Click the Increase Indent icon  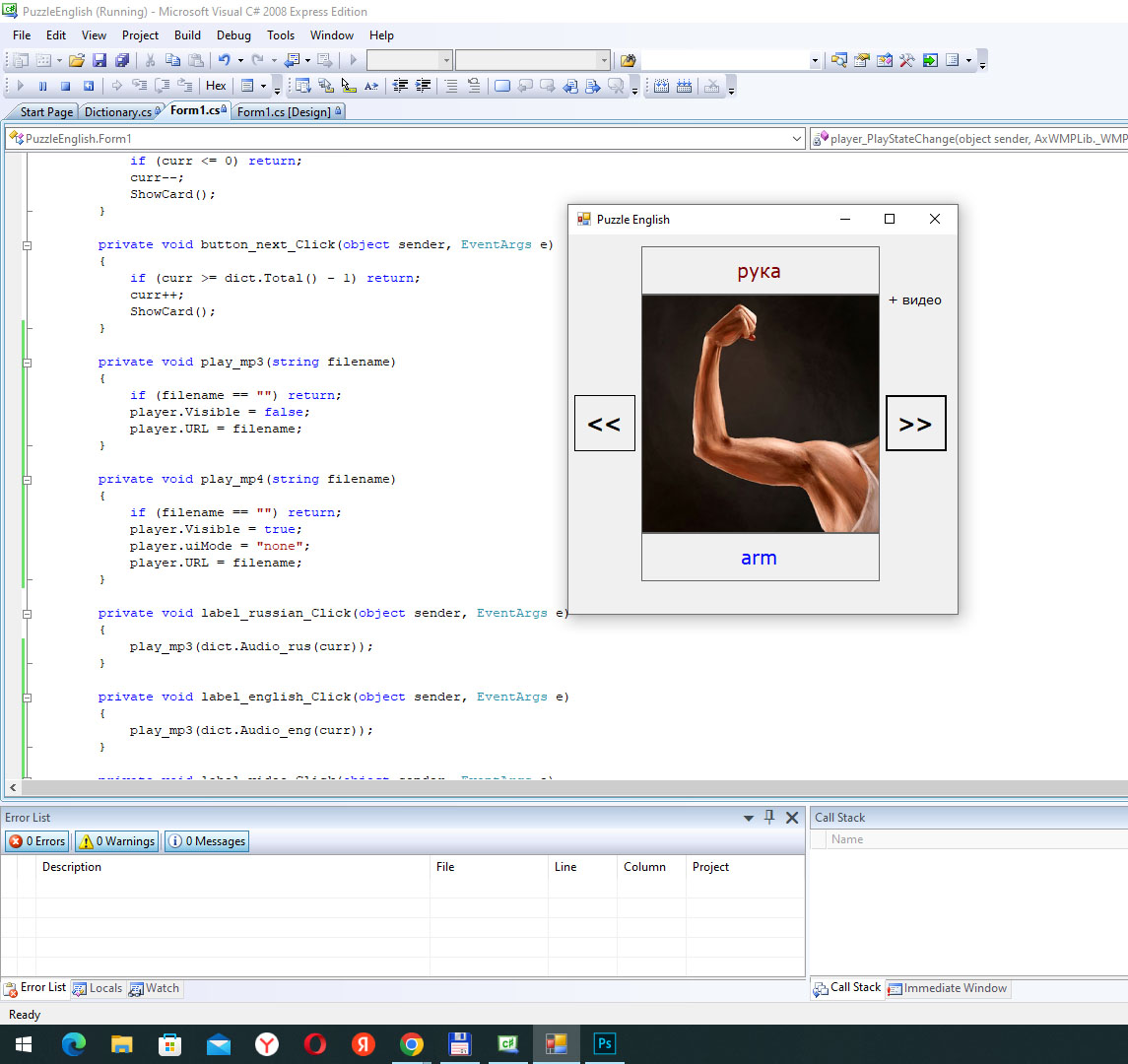tap(424, 86)
